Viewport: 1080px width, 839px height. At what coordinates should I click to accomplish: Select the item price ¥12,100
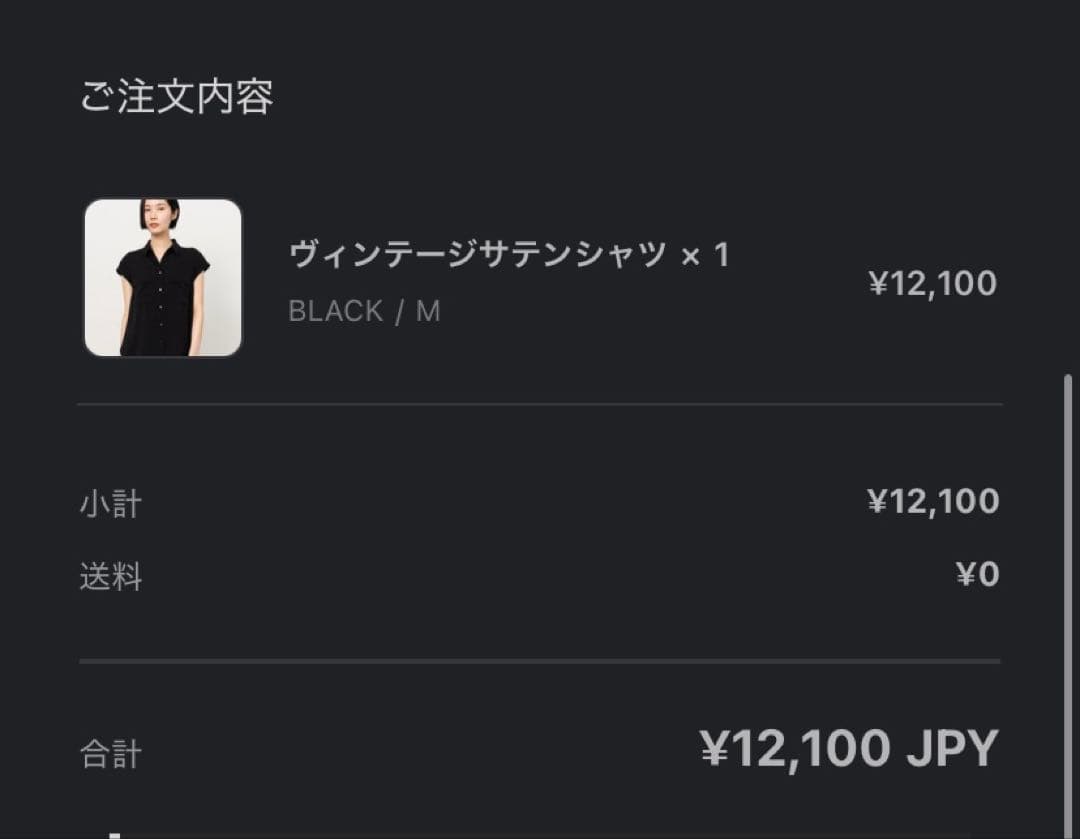coord(934,283)
